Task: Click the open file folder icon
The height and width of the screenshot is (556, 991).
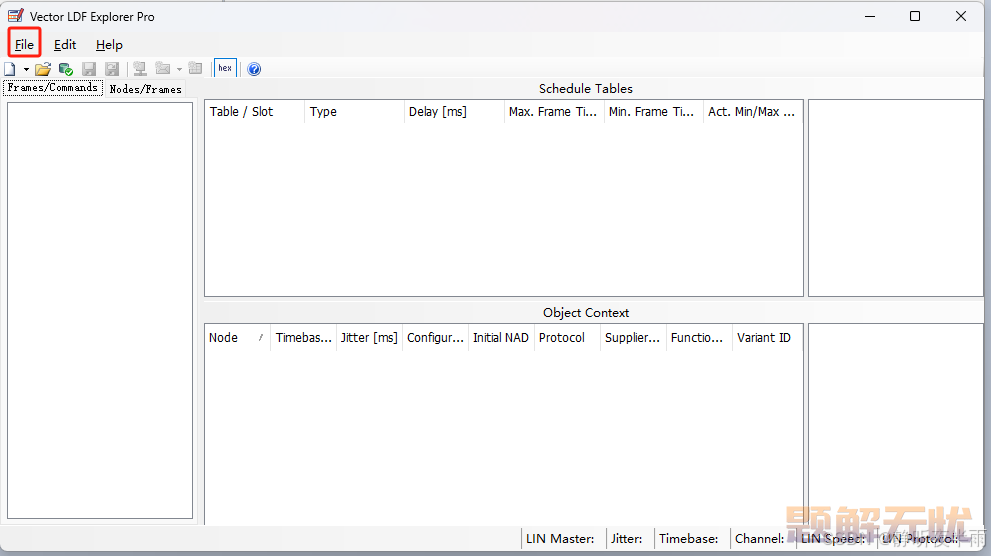Action: click(43, 69)
